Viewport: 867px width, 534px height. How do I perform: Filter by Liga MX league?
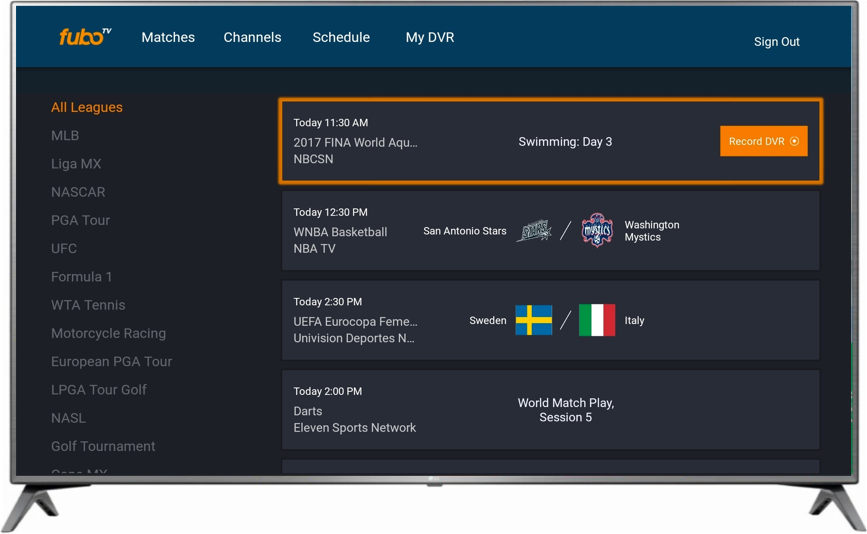pos(76,164)
